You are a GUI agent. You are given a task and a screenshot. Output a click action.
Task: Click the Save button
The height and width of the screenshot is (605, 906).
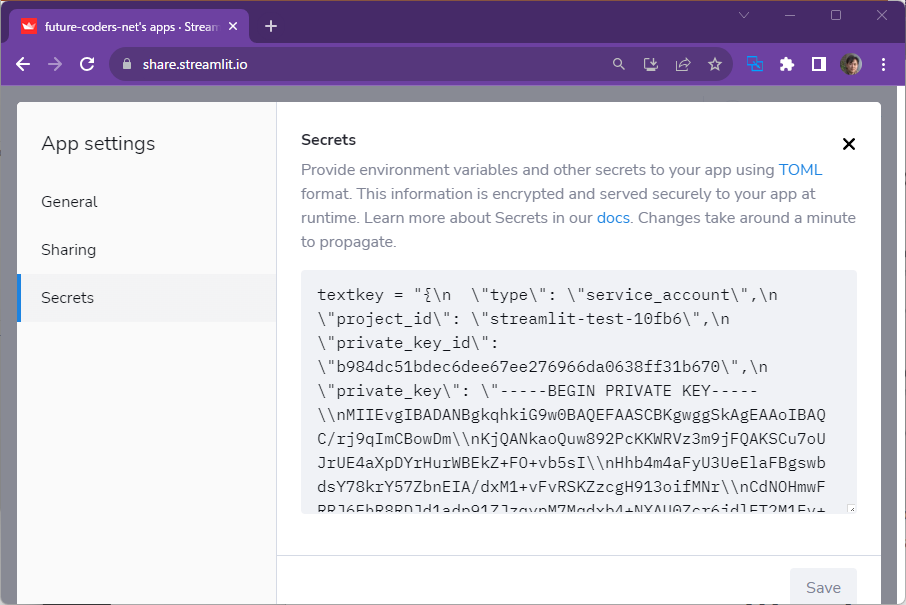[823, 587]
